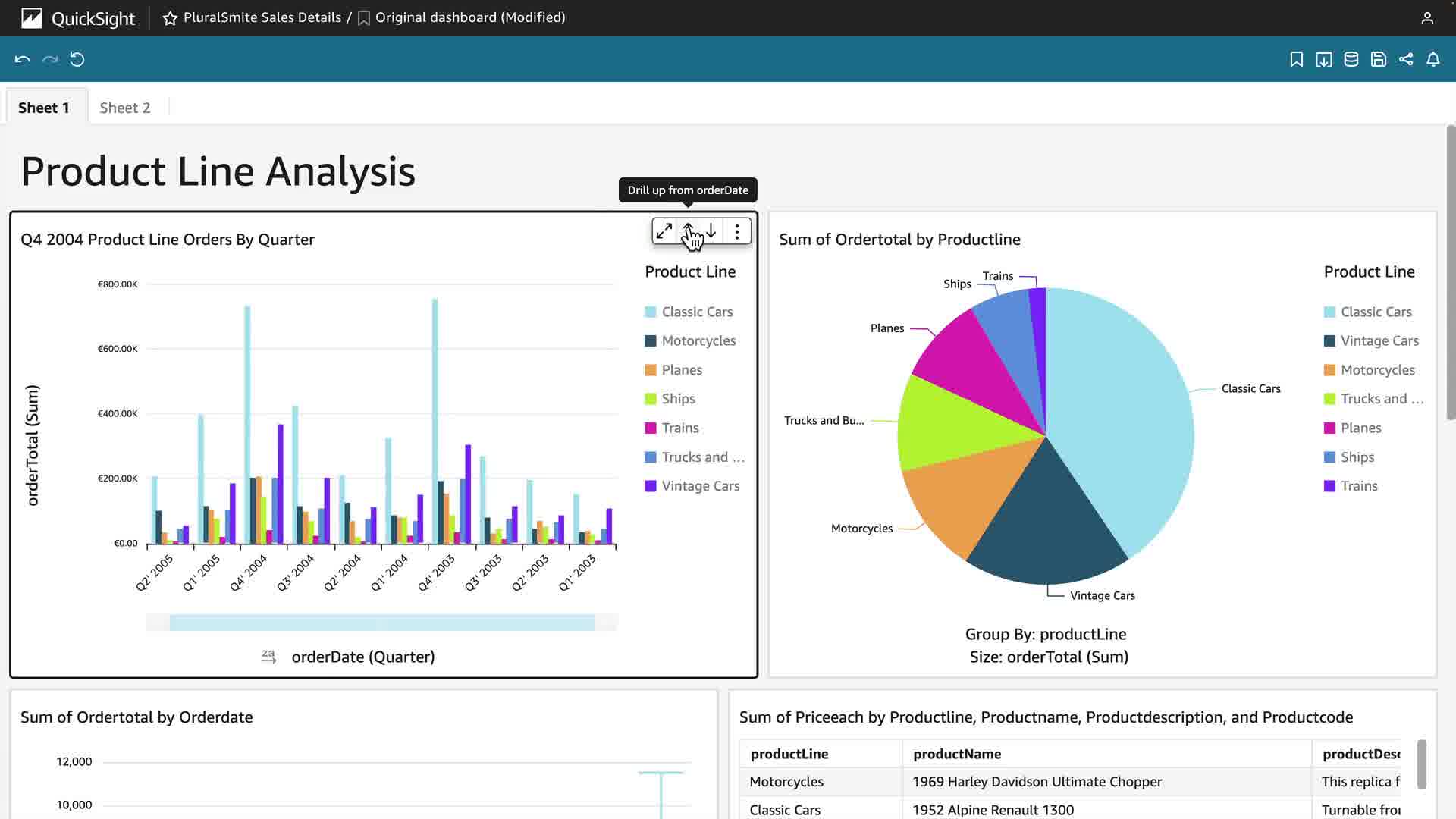The height and width of the screenshot is (819, 1456).
Task: Maximize the bar chart visual
Action: pos(664,231)
